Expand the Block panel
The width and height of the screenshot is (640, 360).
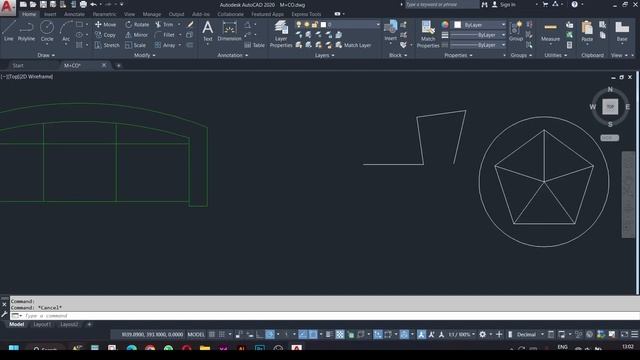(x=398, y=55)
